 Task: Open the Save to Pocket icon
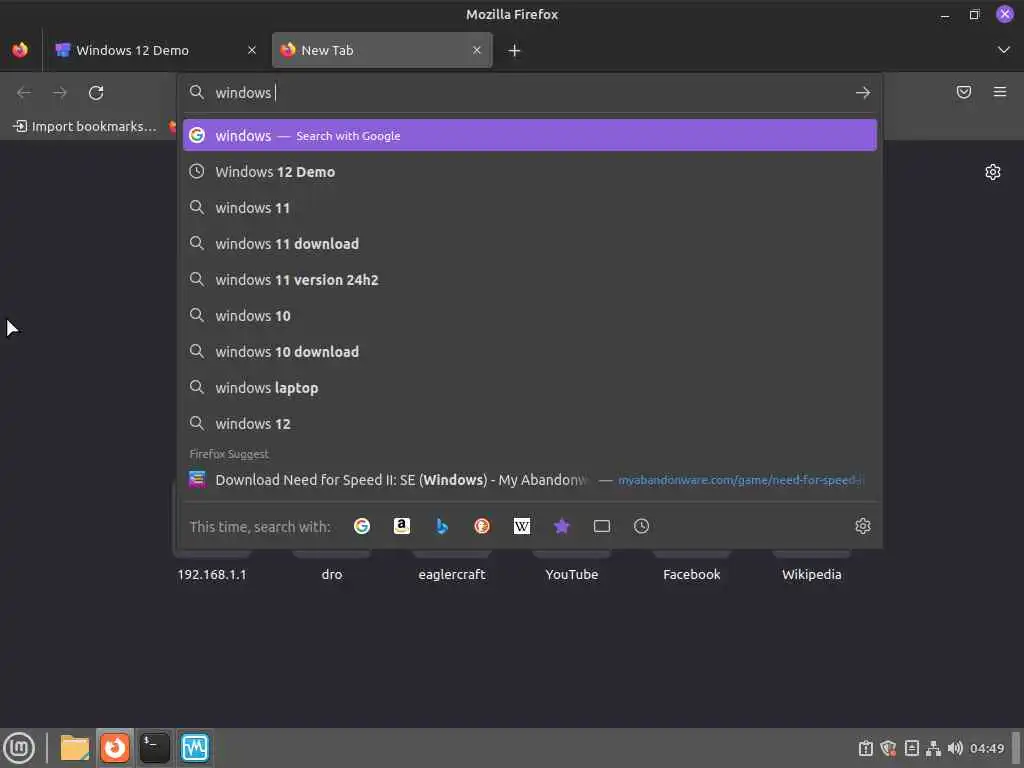click(964, 92)
